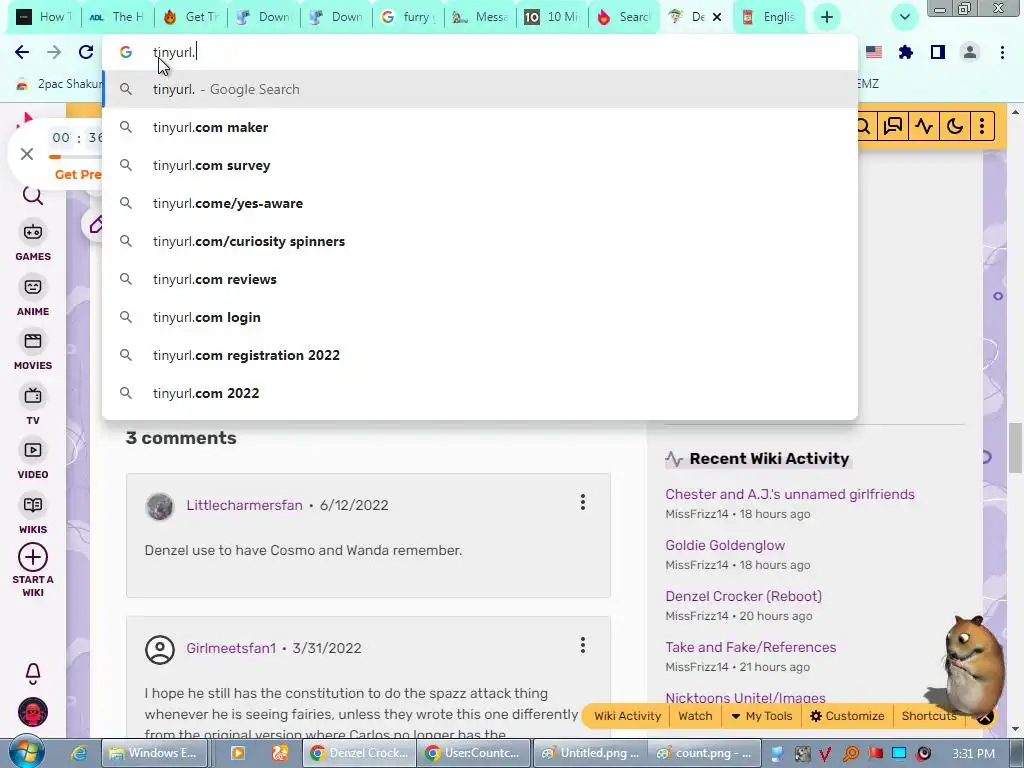Click in the address bar text field
Viewport: 1024px width, 768px height.
pos(480,52)
